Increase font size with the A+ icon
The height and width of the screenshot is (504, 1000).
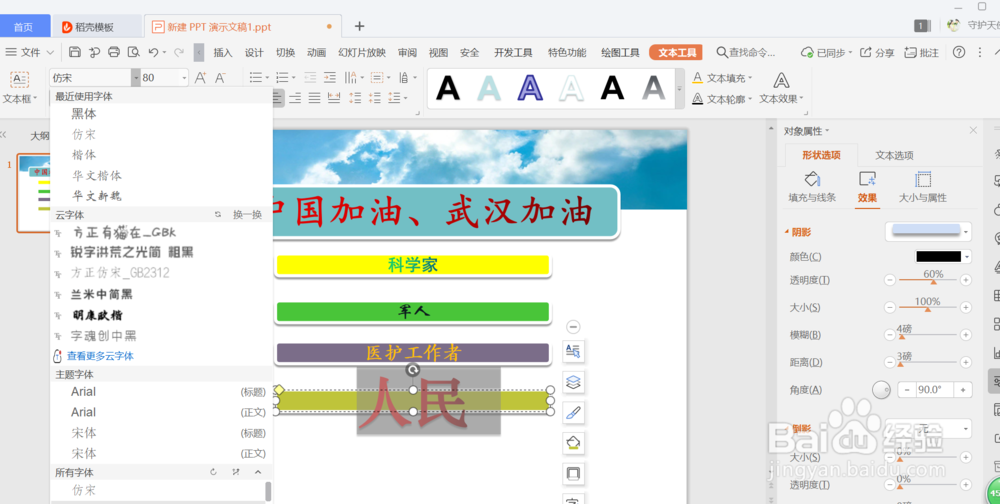[200, 78]
